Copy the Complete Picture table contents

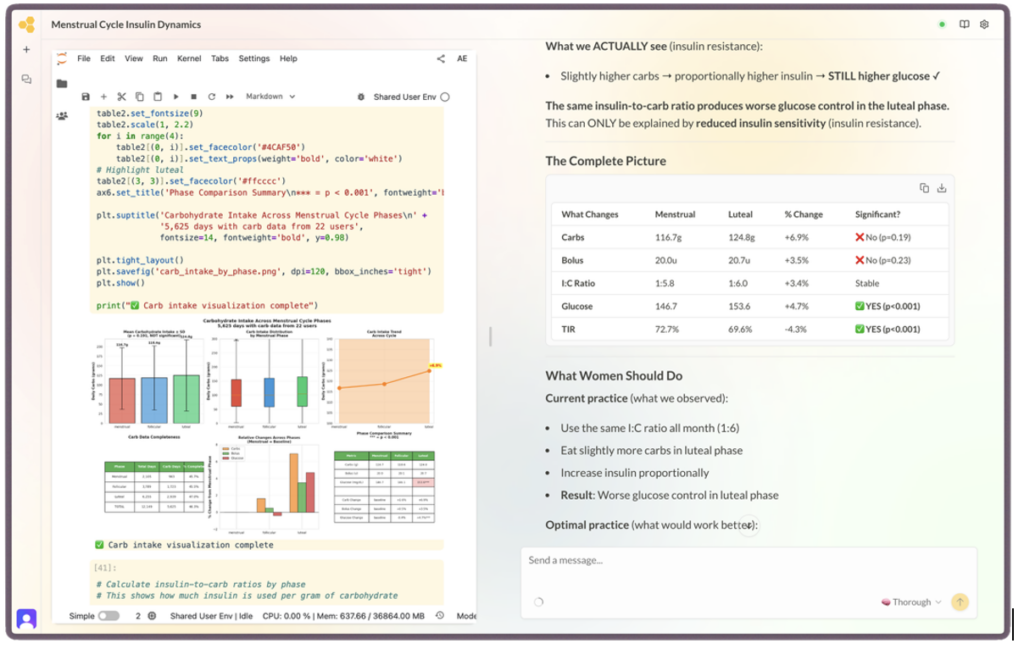(924, 188)
